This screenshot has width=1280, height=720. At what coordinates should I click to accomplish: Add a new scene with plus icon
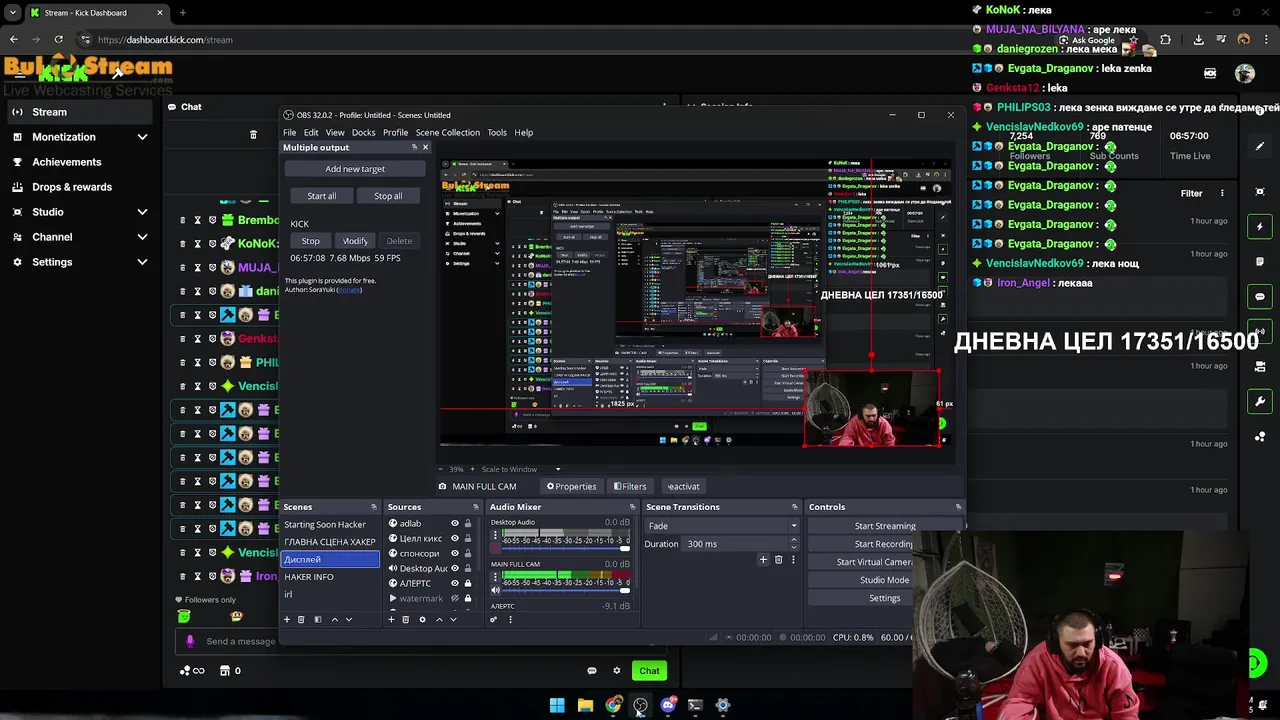tap(287, 620)
